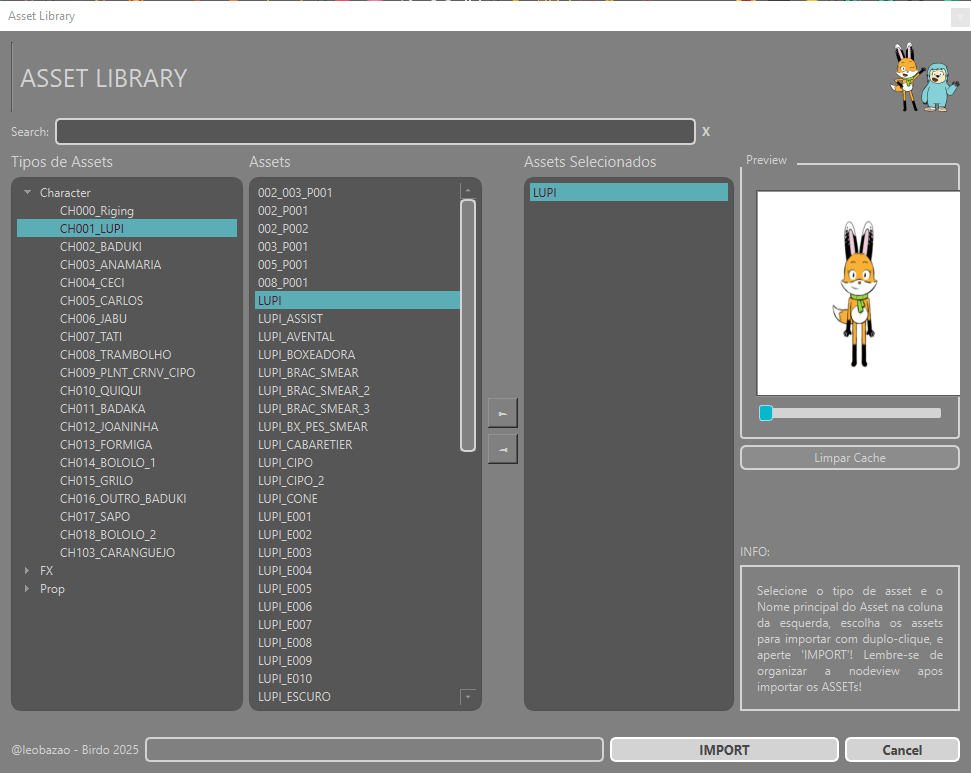Image resolution: width=971 pixels, height=773 pixels.
Task: Expand the Prop asset type
Action: click(28, 589)
